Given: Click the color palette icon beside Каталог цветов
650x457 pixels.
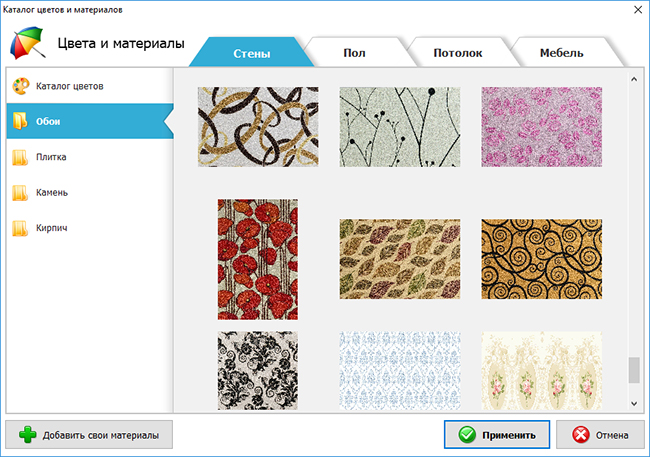Looking at the screenshot, I should click(21, 86).
